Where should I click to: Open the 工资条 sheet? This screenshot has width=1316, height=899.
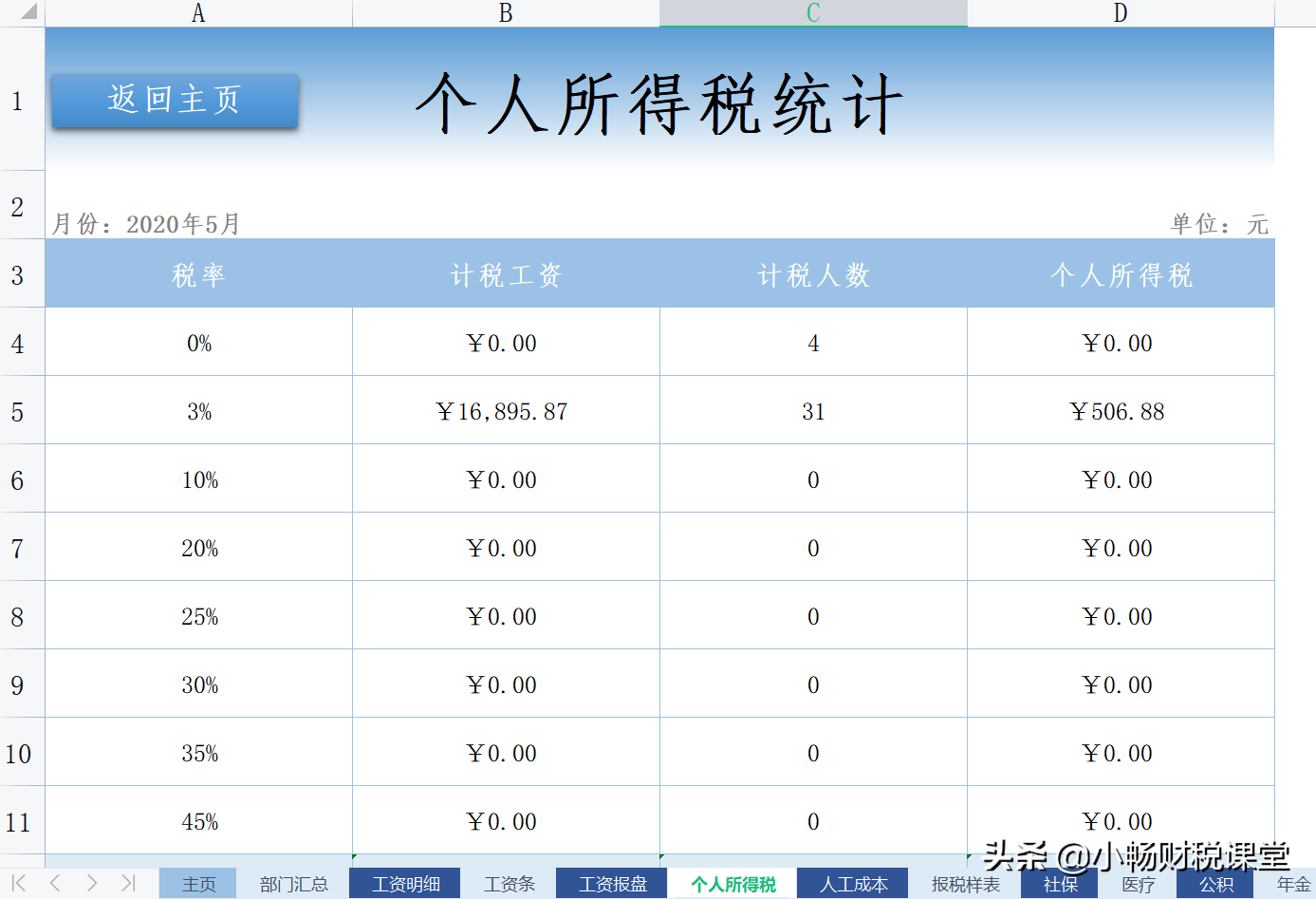coord(510,884)
